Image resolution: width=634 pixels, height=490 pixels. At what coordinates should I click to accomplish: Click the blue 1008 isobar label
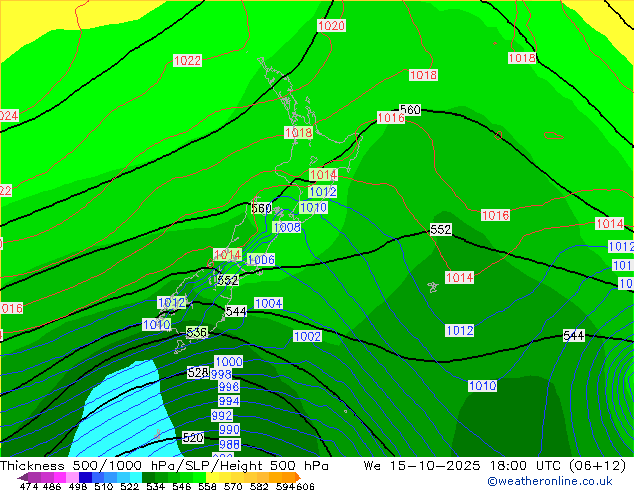tap(287, 227)
